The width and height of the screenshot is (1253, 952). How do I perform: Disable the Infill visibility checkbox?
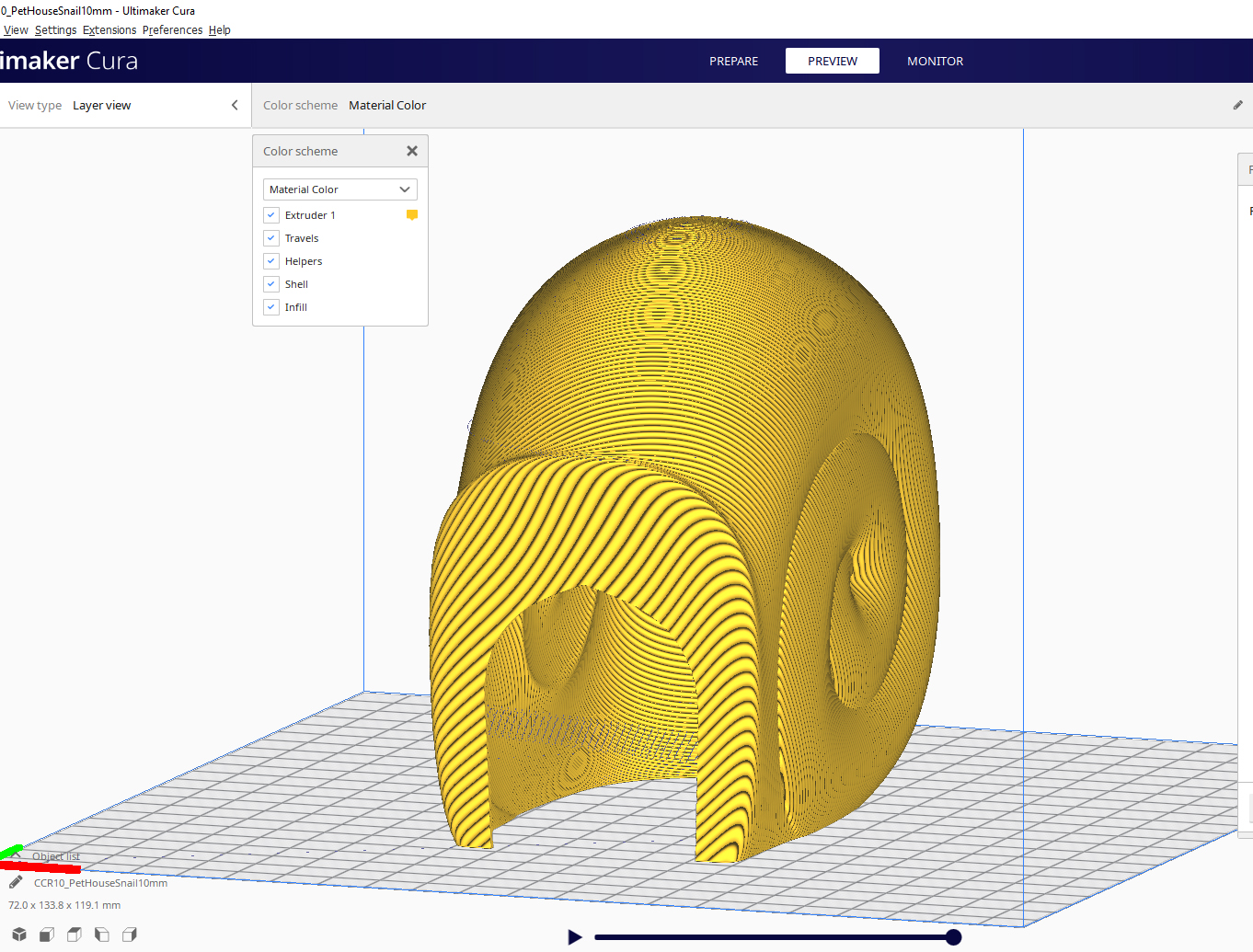click(270, 306)
